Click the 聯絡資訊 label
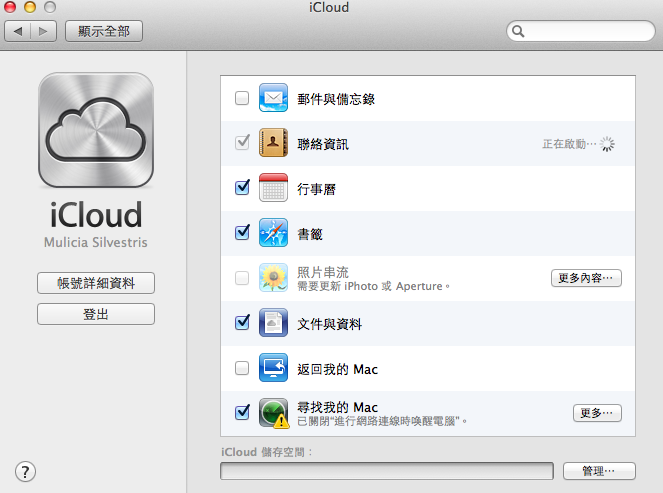663x493 pixels. (x=323, y=144)
